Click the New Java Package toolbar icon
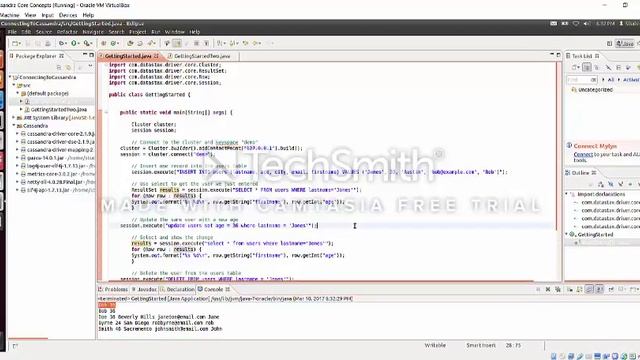Screen dimensions: 640x360 coord(104,43)
